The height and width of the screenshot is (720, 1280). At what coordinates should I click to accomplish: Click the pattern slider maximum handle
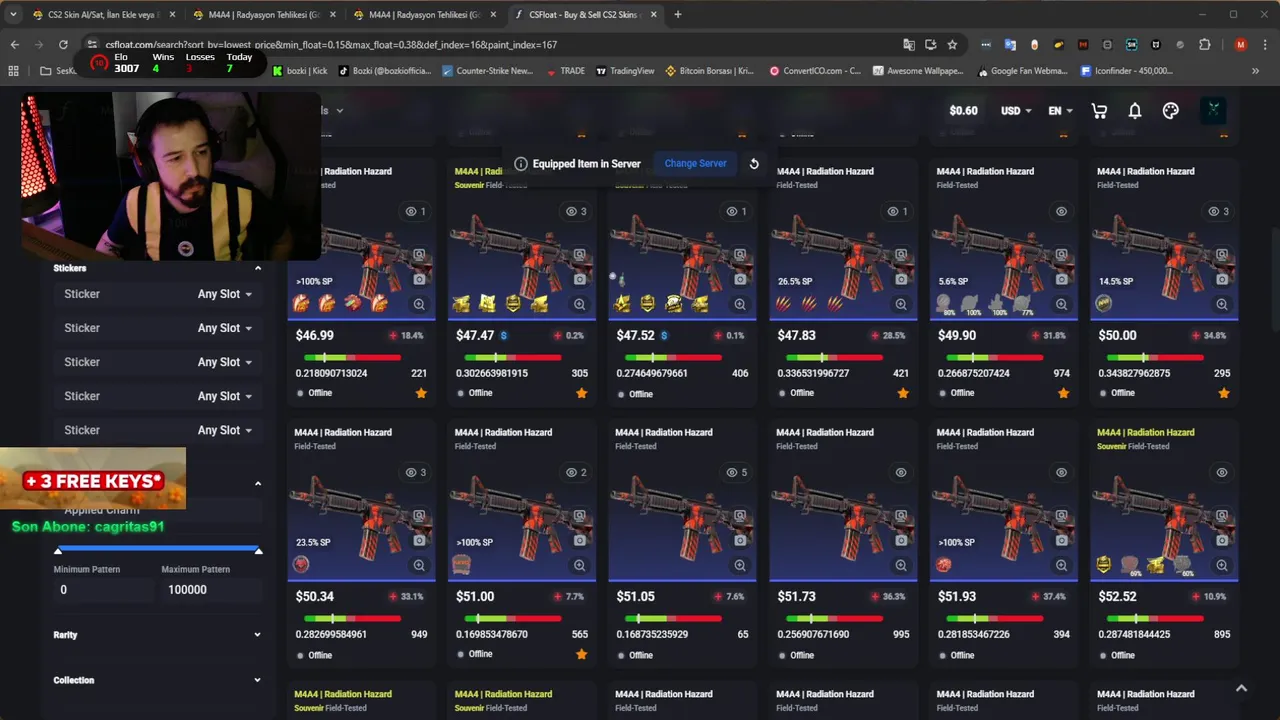point(258,551)
